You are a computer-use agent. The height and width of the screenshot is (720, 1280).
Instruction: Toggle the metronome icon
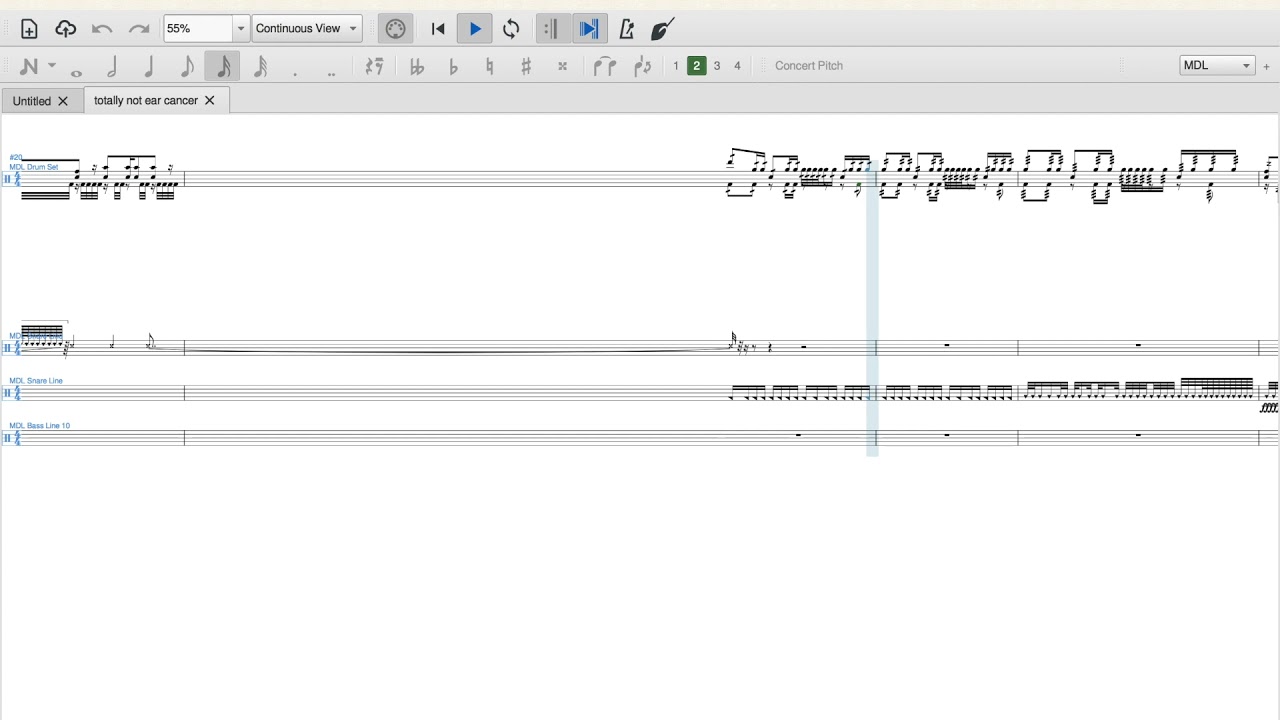point(627,29)
